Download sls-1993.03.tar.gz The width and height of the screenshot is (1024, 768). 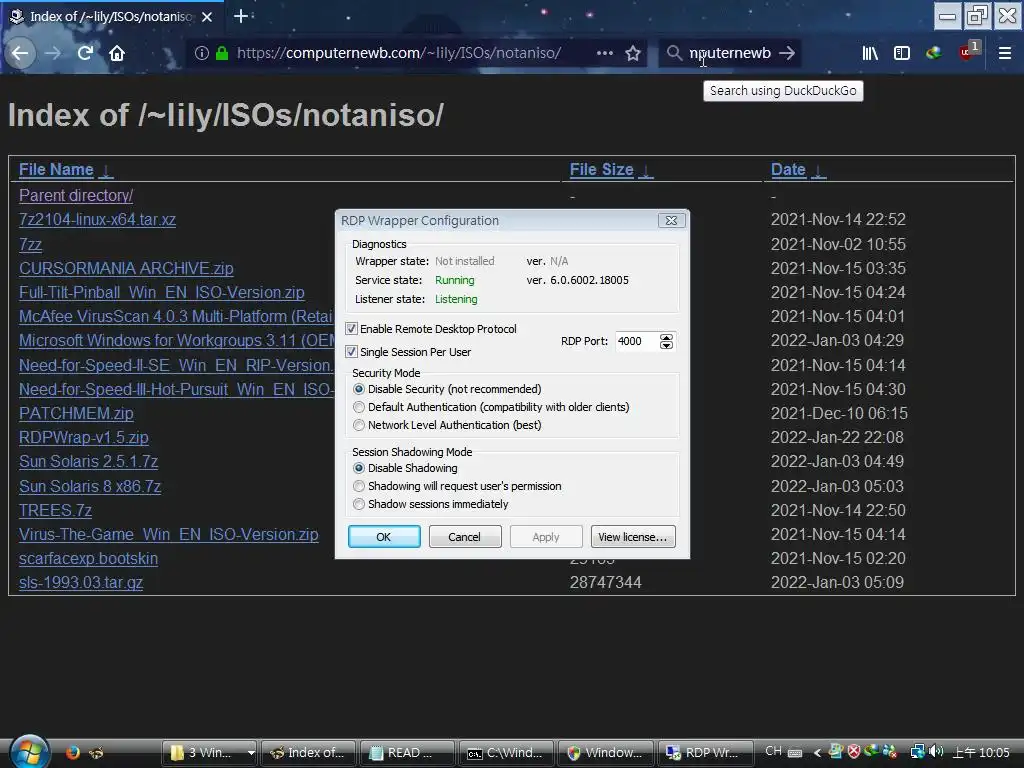pos(81,583)
